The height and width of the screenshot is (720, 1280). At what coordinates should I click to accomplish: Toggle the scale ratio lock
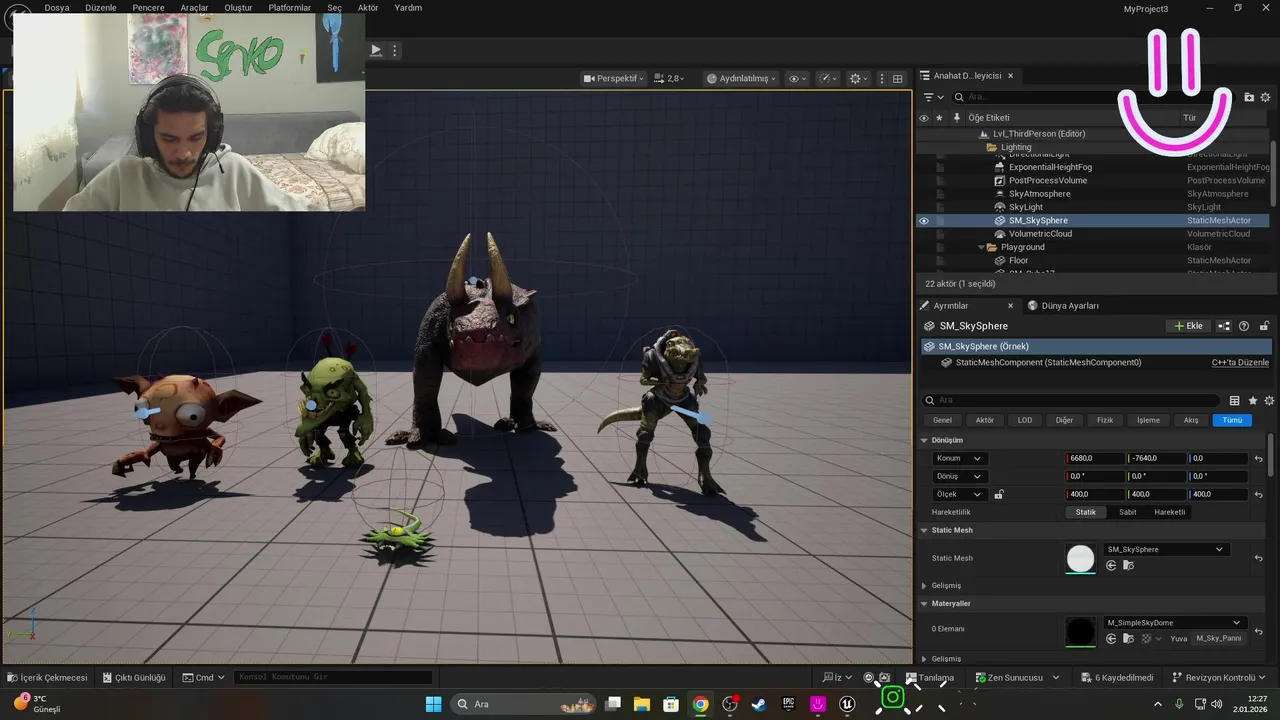[998, 494]
